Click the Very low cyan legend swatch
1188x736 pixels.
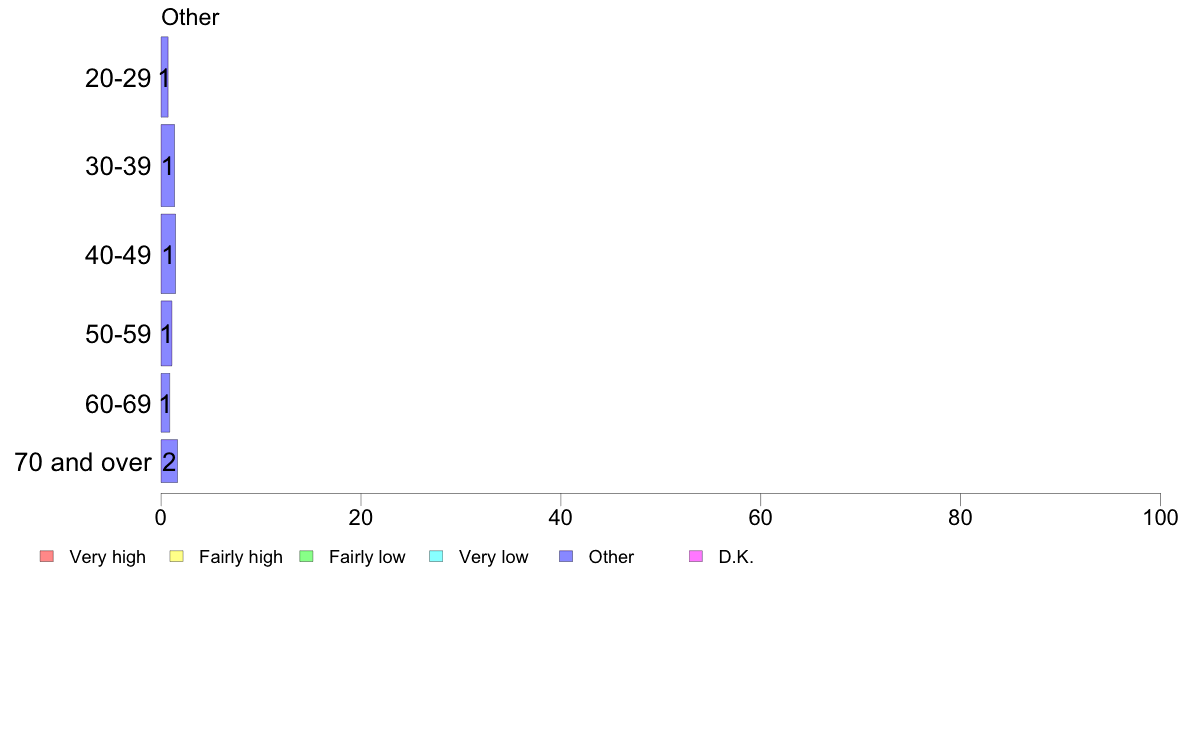[436, 556]
